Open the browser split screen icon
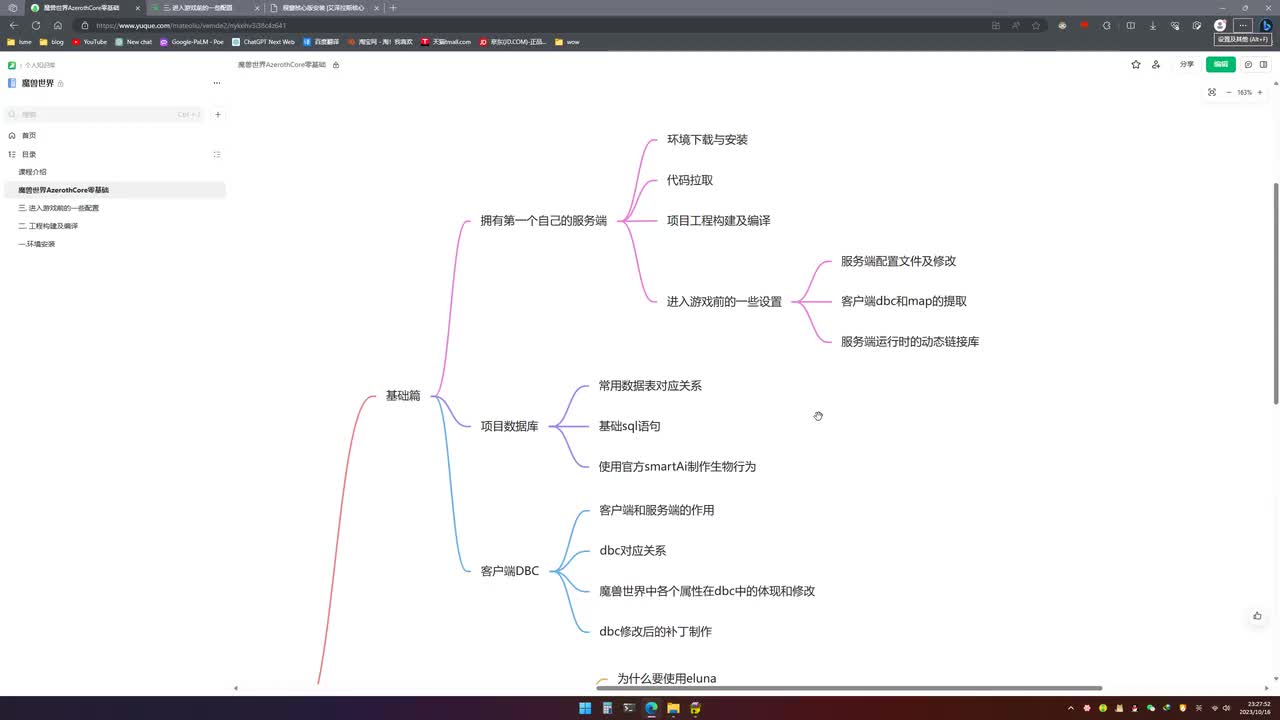The image size is (1280, 720). pos(1131,25)
